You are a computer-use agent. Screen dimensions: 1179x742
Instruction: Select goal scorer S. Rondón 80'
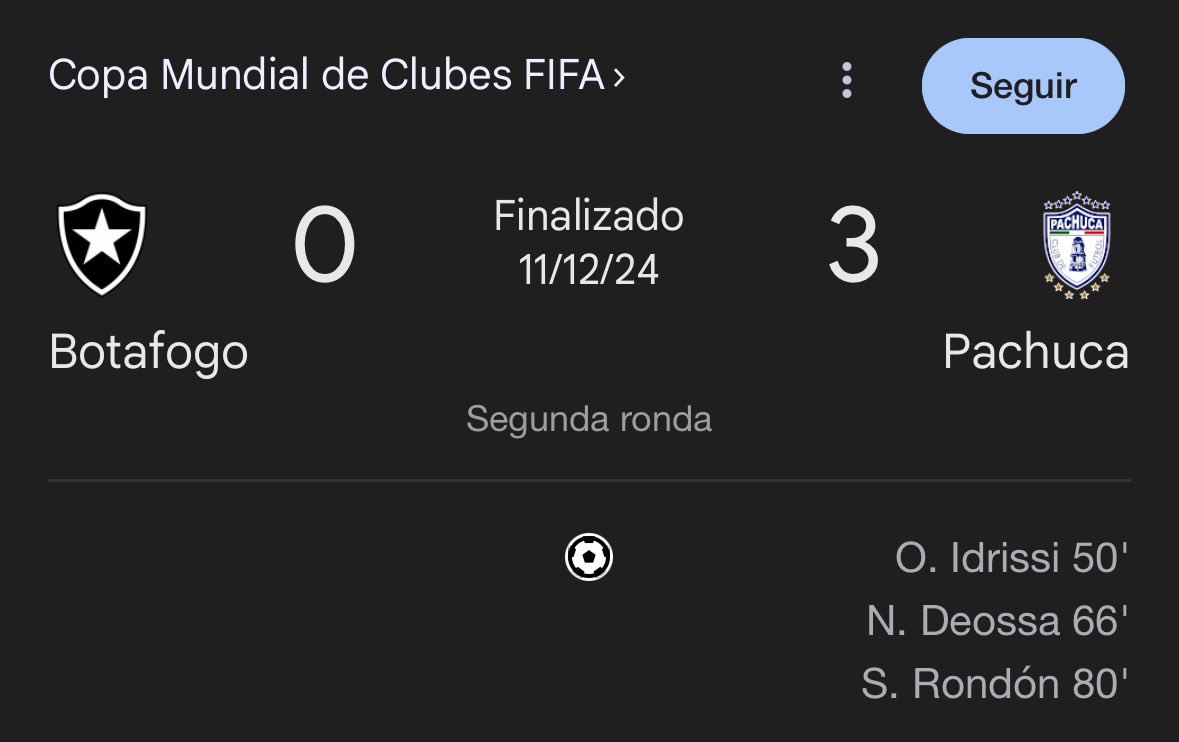[x=995, y=684]
